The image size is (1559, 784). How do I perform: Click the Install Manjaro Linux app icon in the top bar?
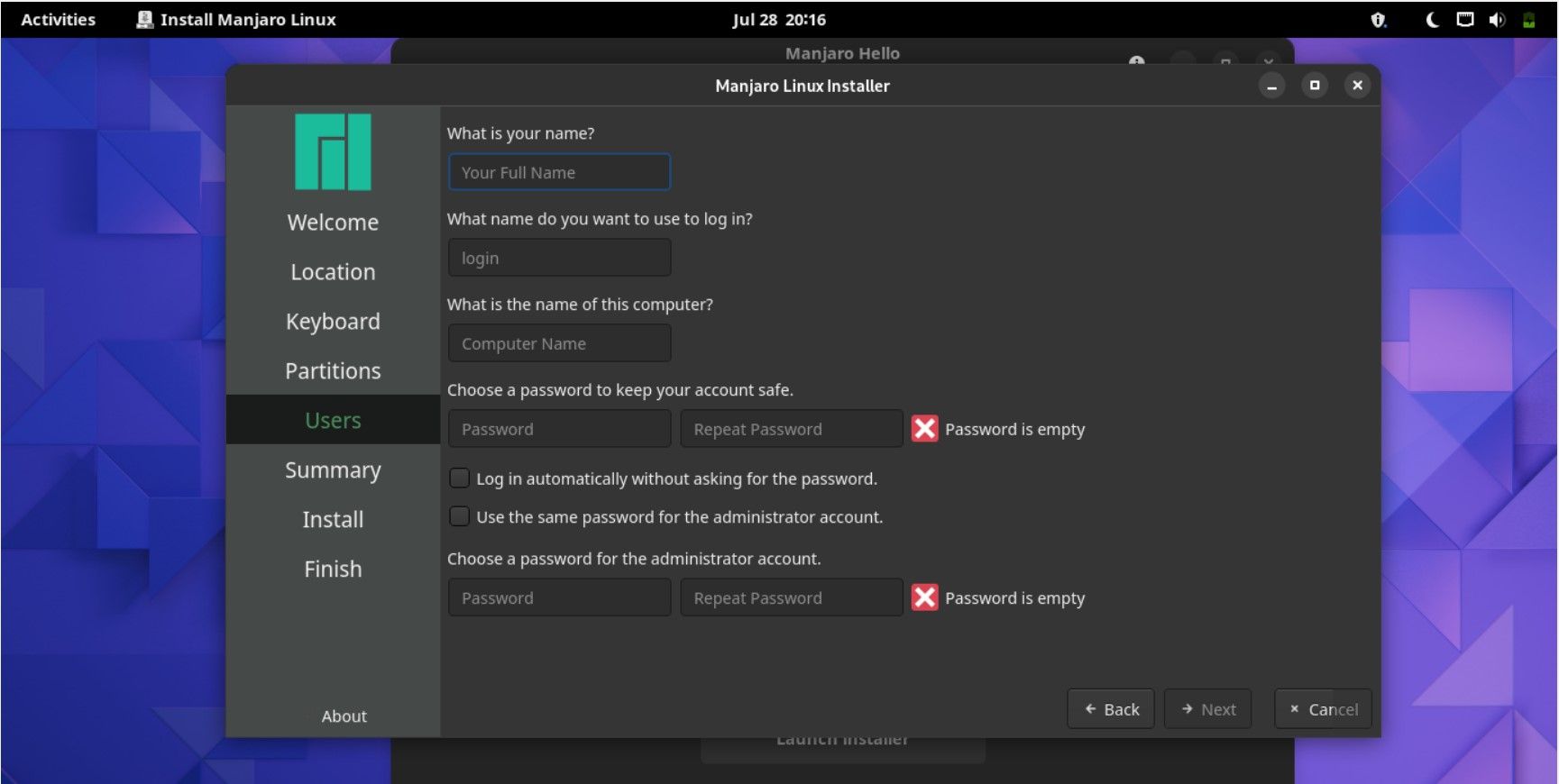(144, 20)
